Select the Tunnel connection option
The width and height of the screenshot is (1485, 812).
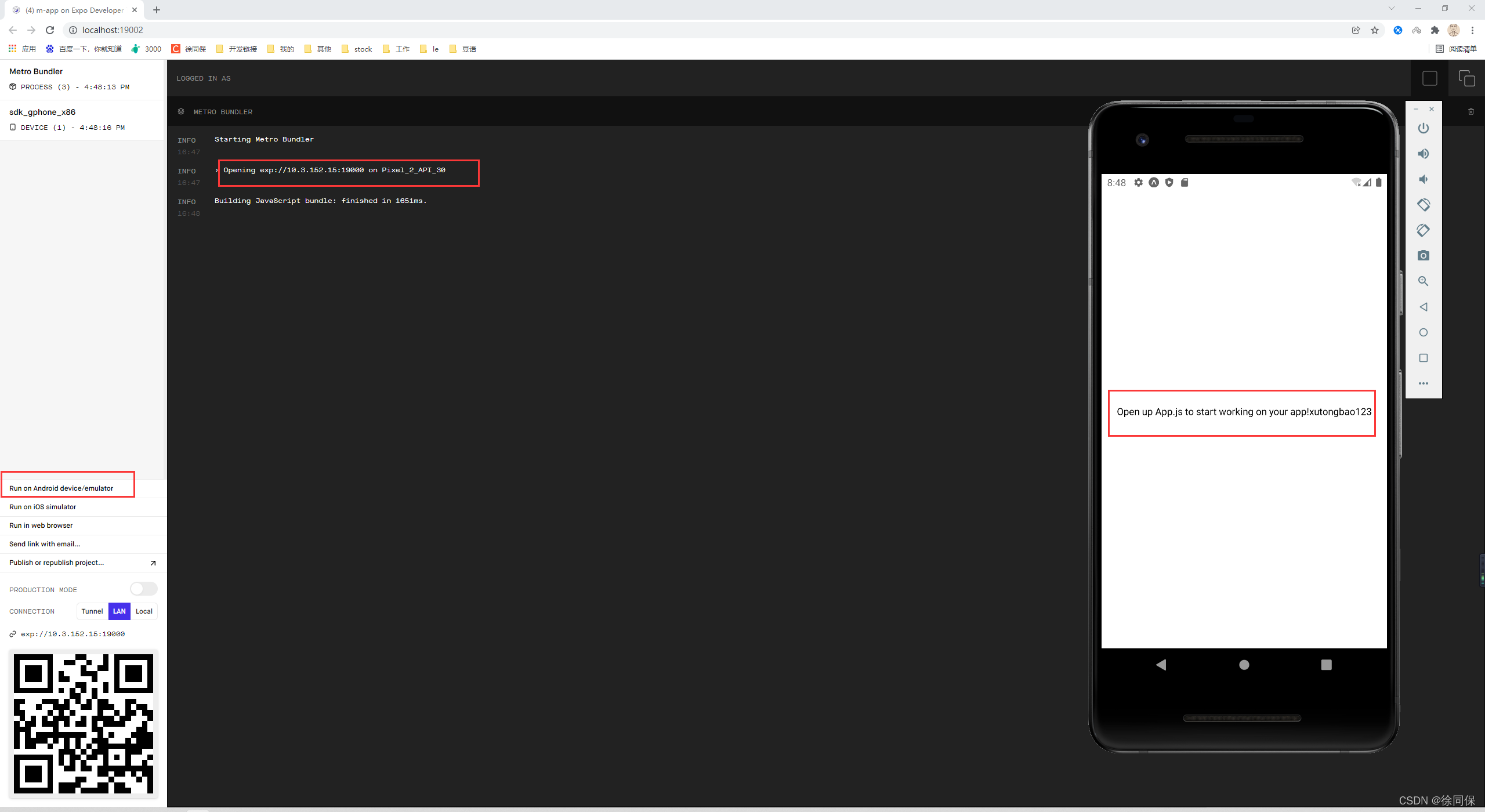click(92, 611)
